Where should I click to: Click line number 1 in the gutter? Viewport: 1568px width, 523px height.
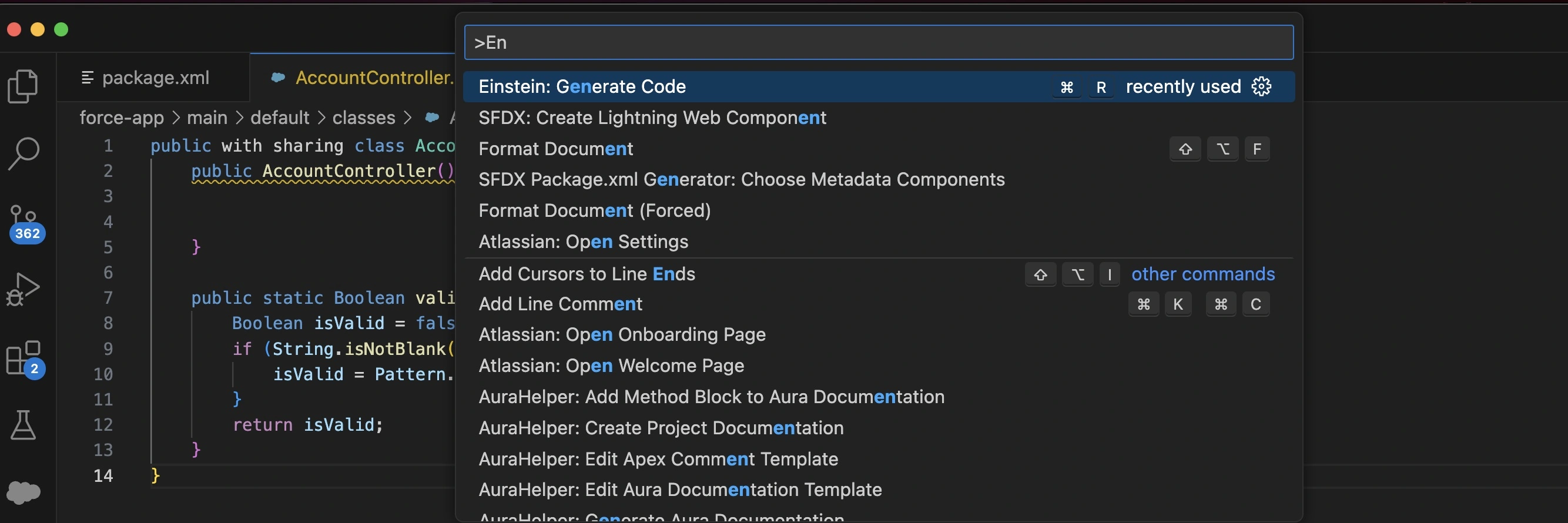point(108,146)
